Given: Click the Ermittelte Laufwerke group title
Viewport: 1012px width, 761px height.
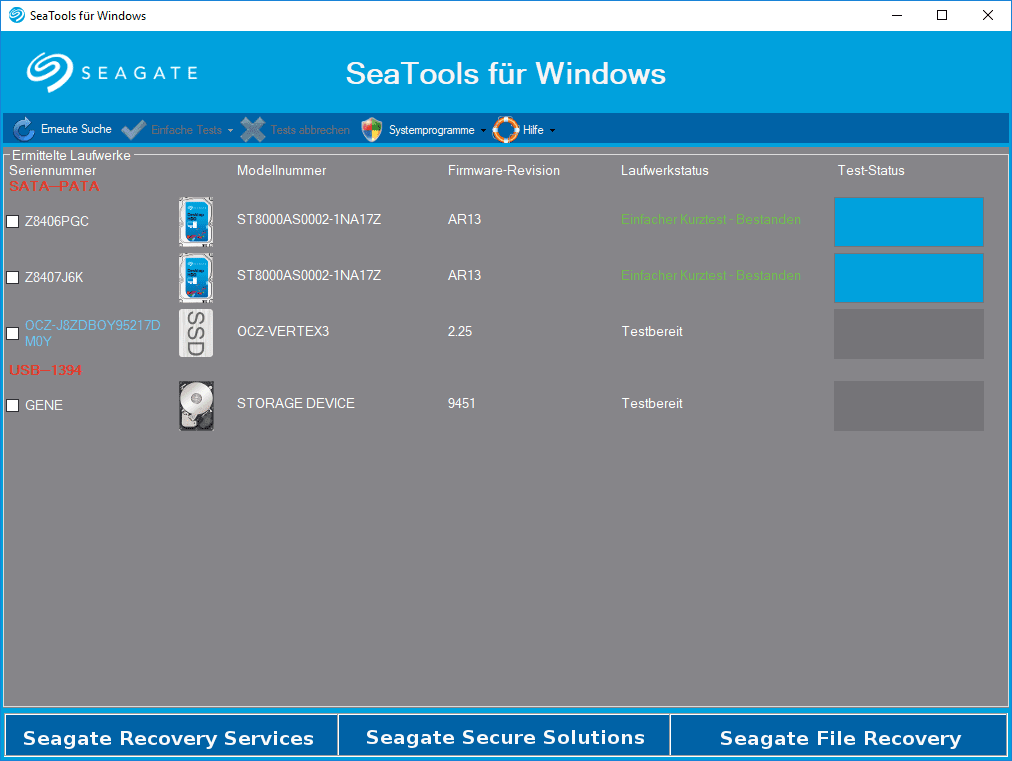Looking at the screenshot, I should (71, 155).
